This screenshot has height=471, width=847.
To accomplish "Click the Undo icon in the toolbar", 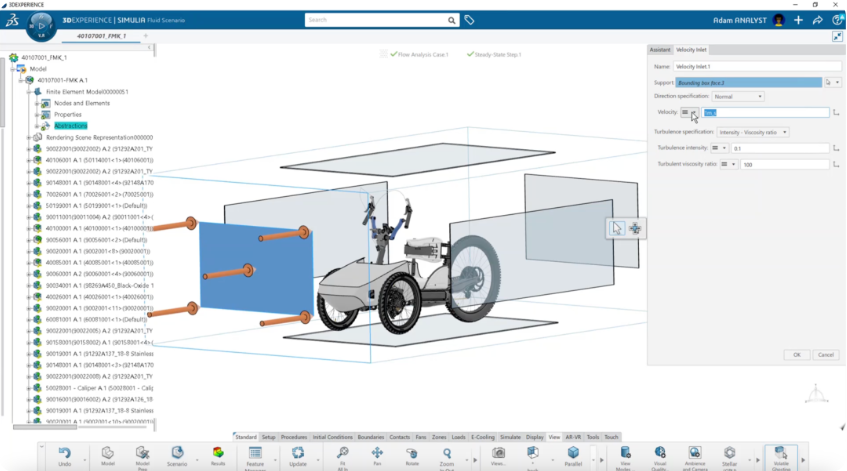I will click(x=64, y=453).
